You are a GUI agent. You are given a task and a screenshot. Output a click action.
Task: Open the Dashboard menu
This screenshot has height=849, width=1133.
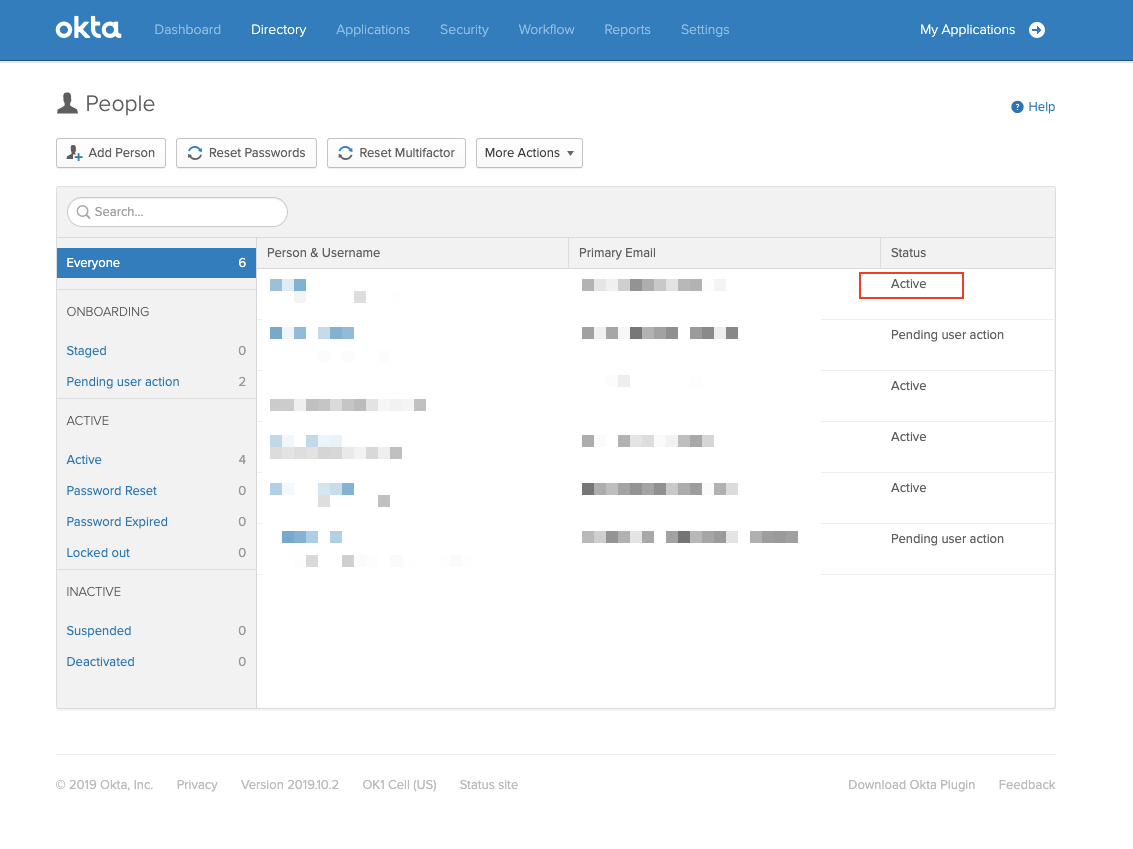[x=188, y=30]
